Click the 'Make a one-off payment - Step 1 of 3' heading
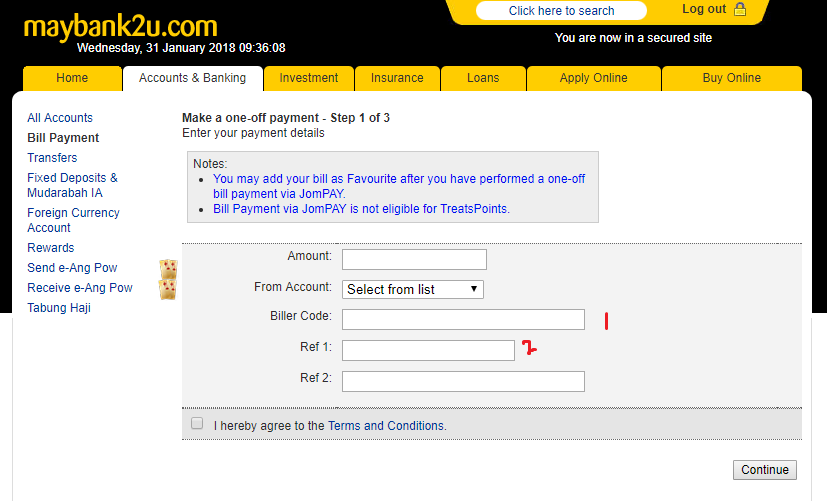This screenshot has width=827, height=501. coord(286,118)
